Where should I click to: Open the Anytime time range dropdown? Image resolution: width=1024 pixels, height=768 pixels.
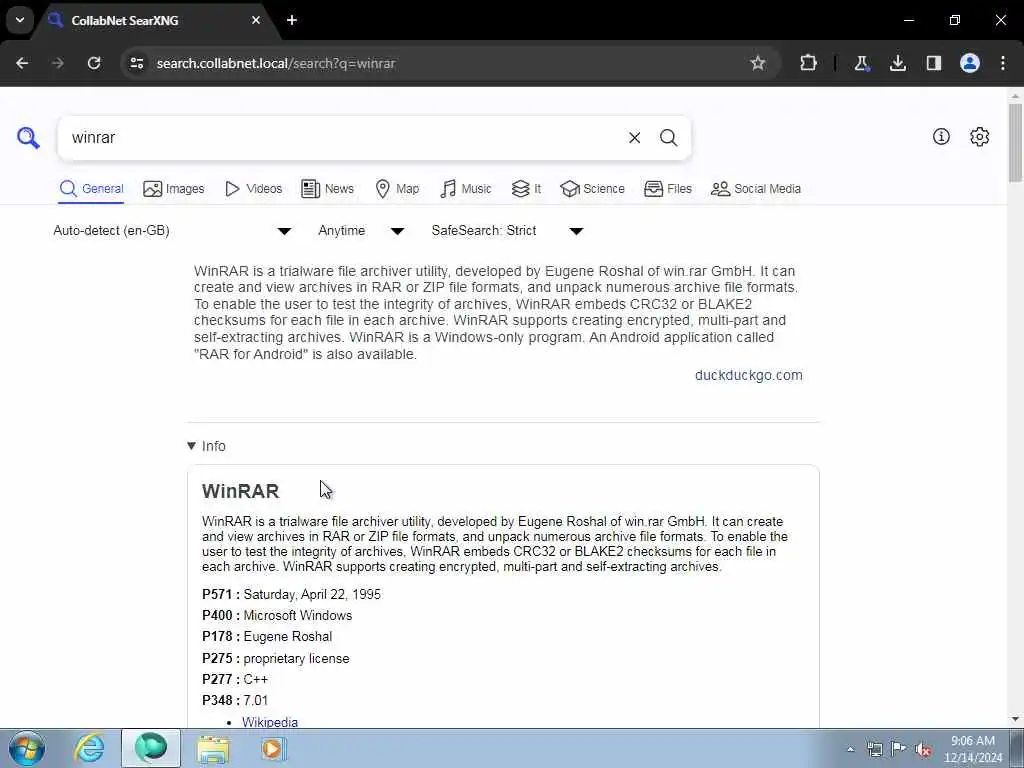click(361, 231)
